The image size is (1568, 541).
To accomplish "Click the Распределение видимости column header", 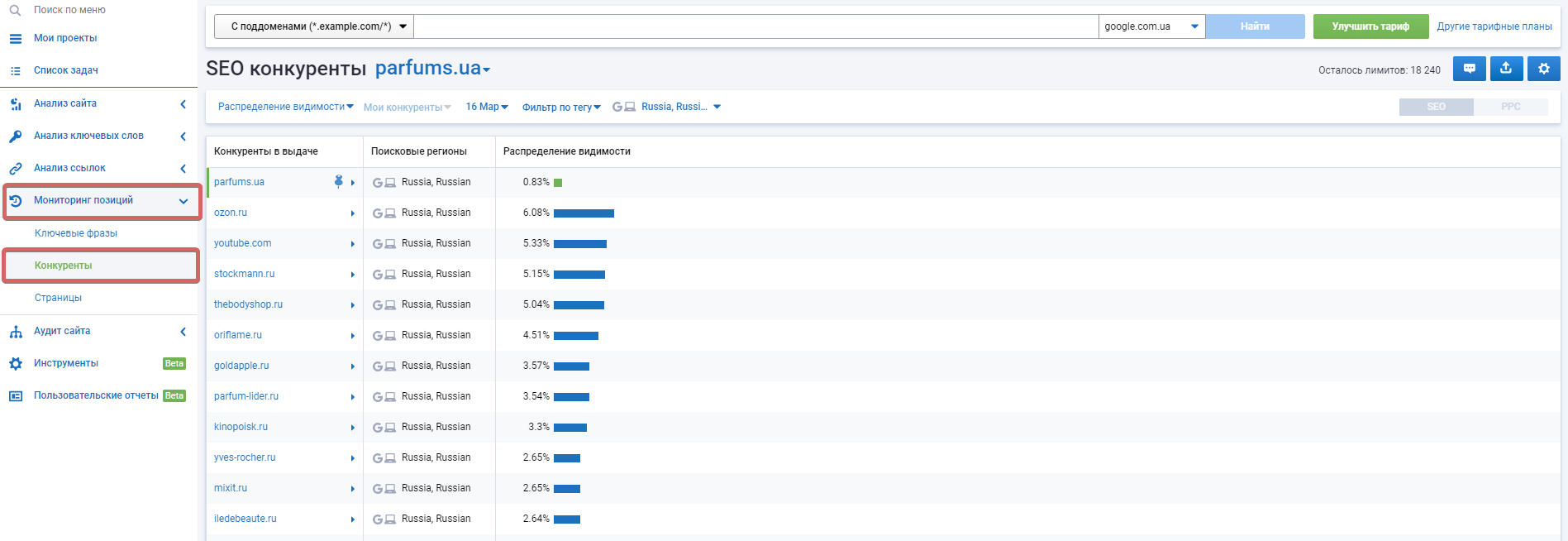I will 567,151.
